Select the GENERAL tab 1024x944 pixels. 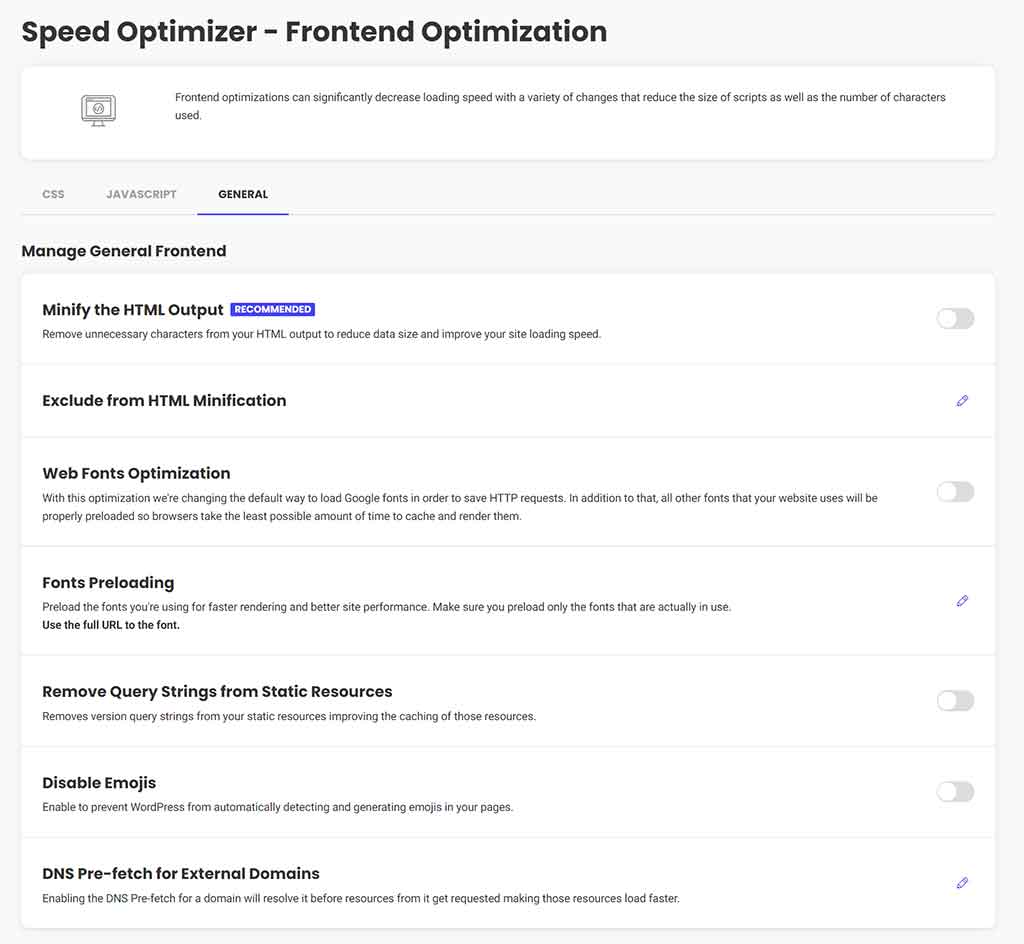(242, 194)
